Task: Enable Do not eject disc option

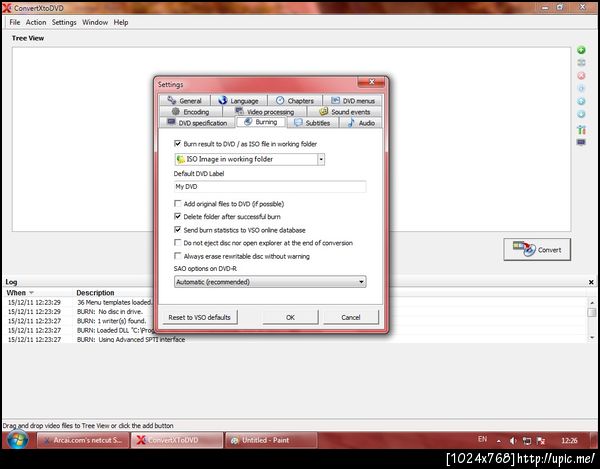Action: pyautogui.click(x=178, y=243)
